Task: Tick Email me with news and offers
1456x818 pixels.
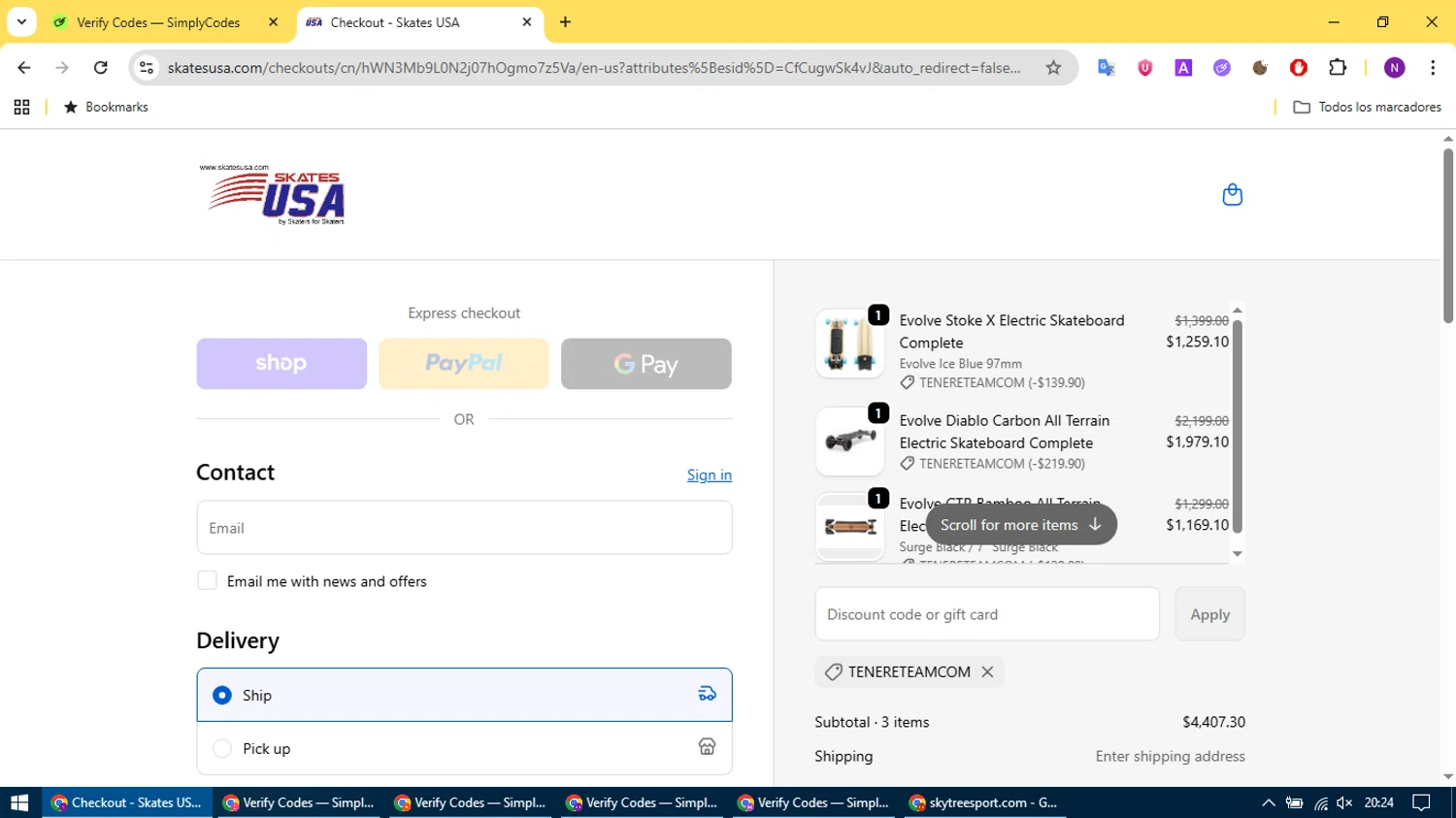Action: click(x=207, y=580)
